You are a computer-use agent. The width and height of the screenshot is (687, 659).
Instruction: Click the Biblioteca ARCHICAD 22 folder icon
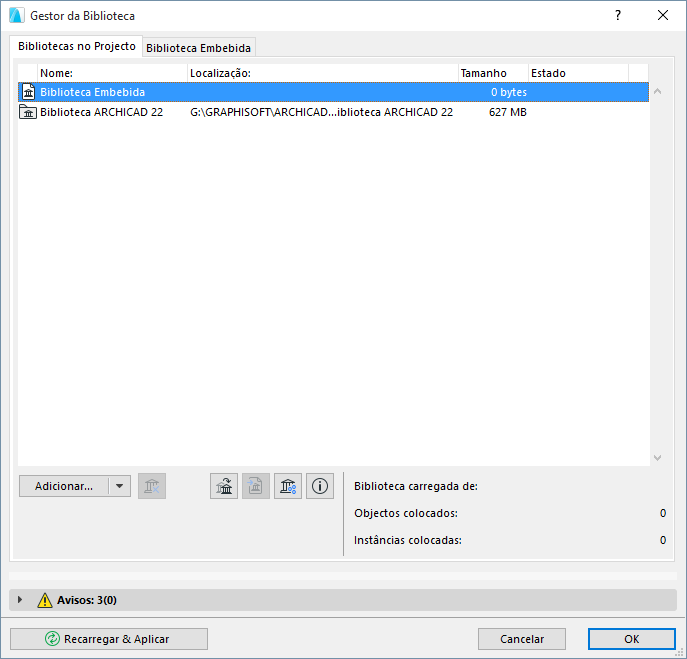click(x=28, y=112)
